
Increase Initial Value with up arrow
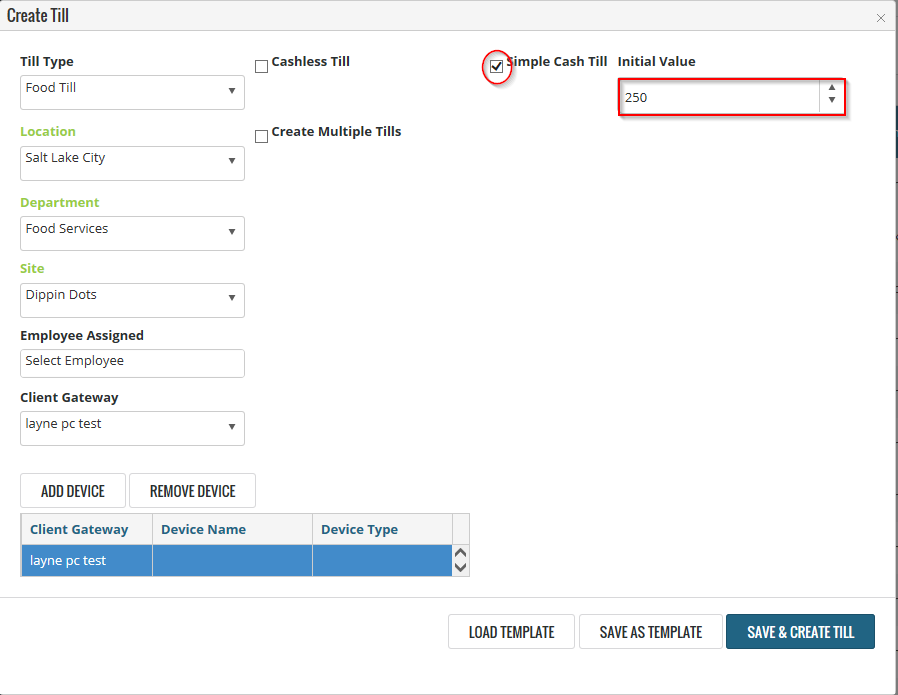832,89
